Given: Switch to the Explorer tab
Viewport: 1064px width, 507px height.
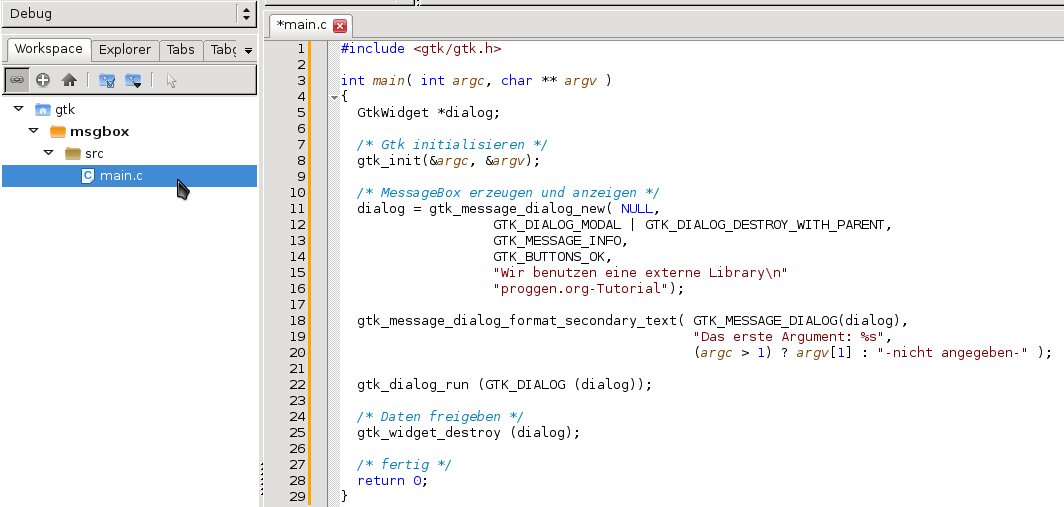Looking at the screenshot, I should [125, 49].
